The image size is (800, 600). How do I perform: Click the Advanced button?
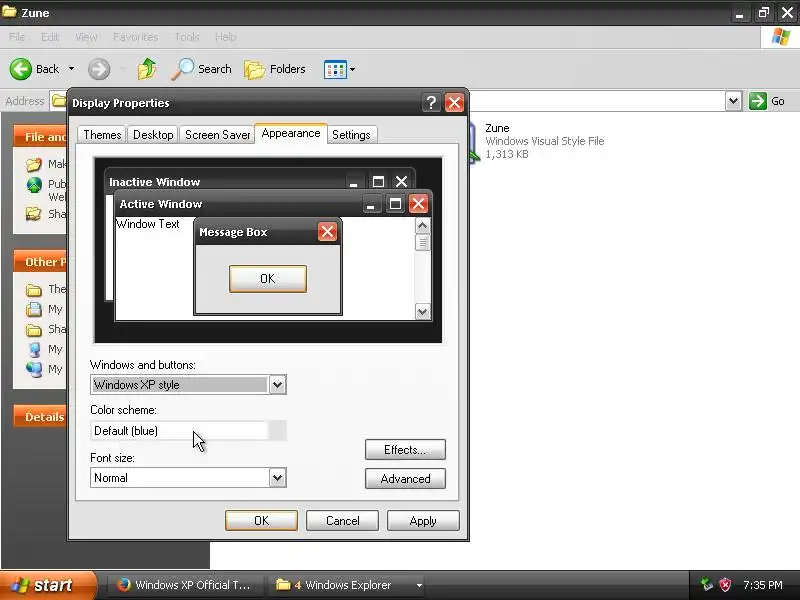pos(405,479)
